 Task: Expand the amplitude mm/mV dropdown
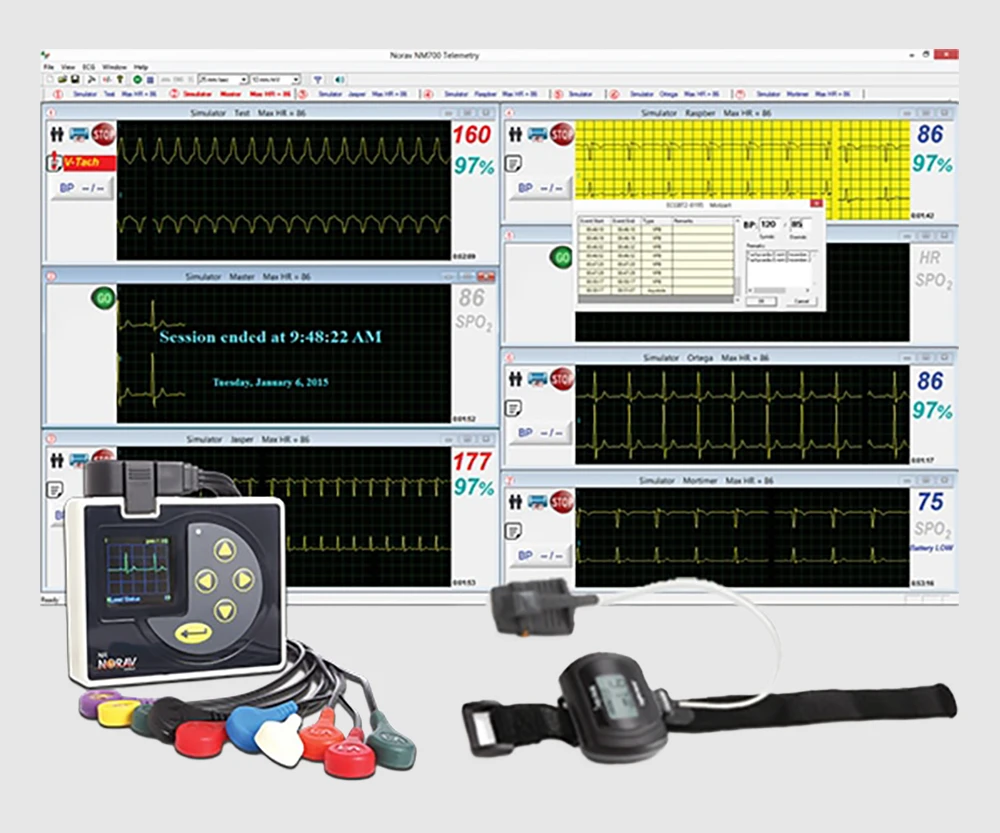click(x=275, y=79)
